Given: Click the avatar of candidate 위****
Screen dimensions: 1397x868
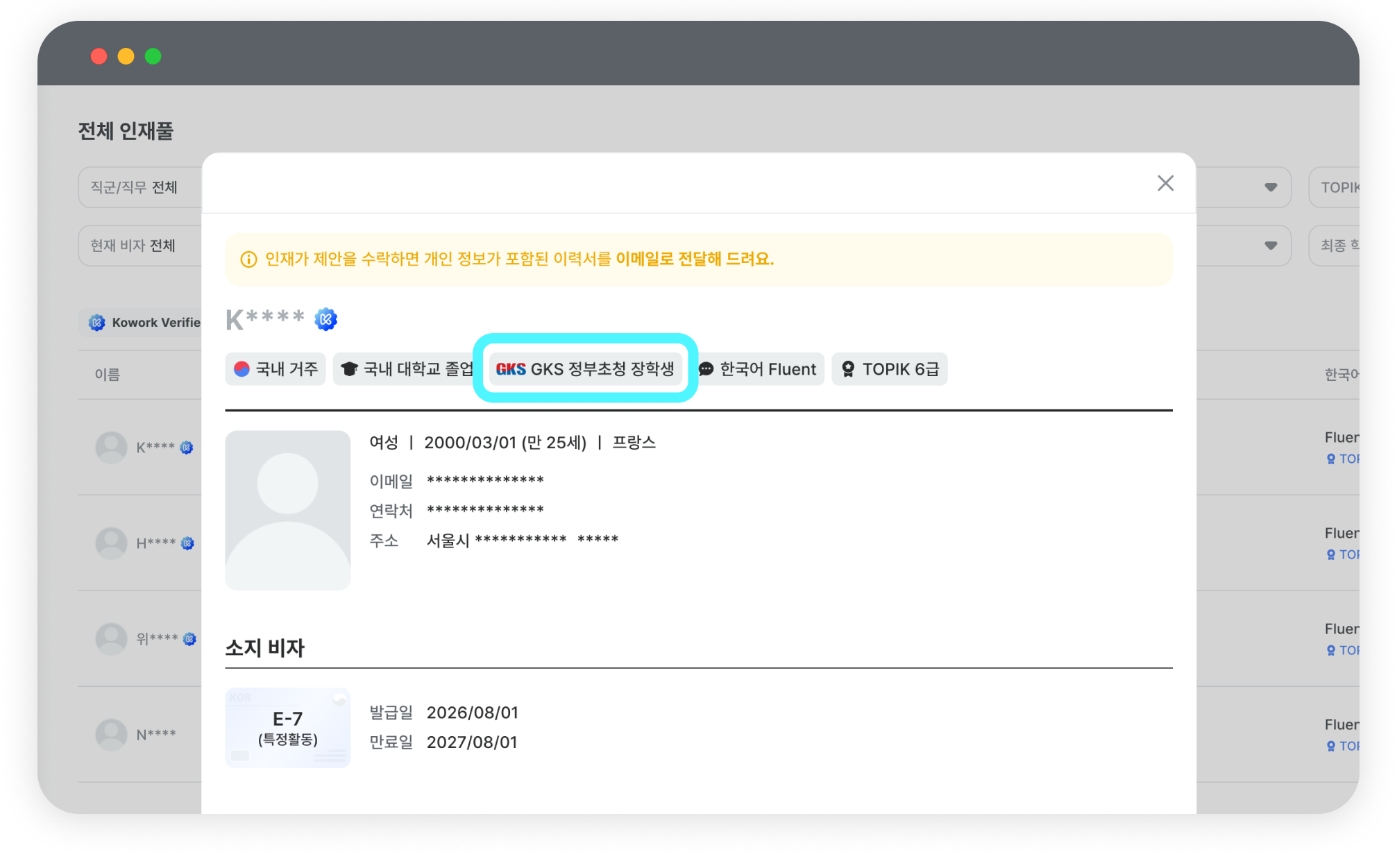Looking at the screenshot, I should (x=111, y=639).
